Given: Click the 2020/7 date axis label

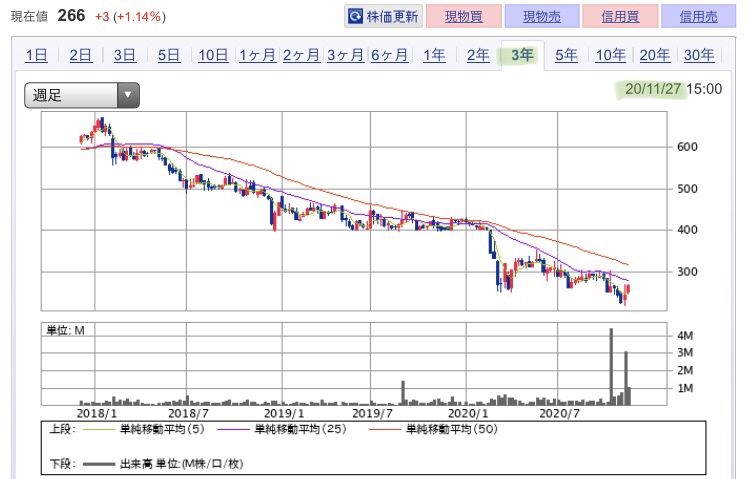Looking at the screenshot, I should click(x=559, y=413).
